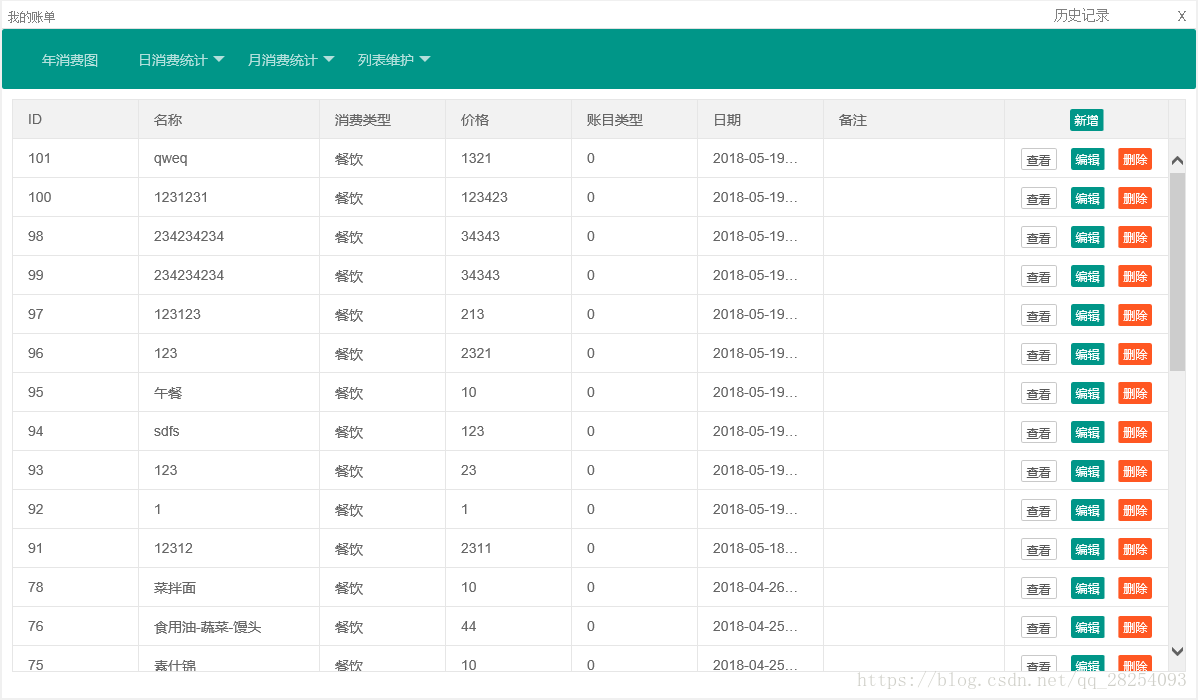The image size is (1198, 700).
Task: Click 删除 for the sdfs row
Action: 1135,432
